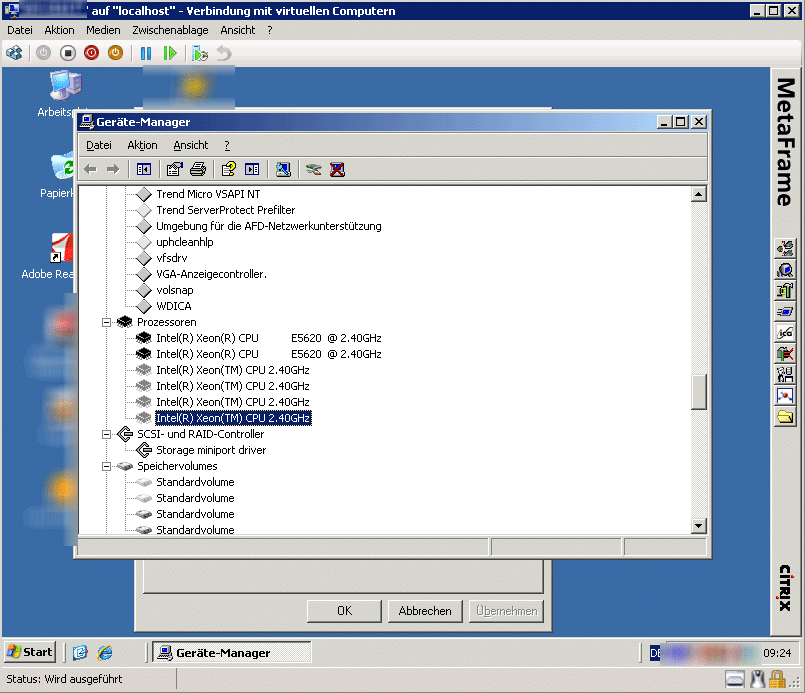Open help via the question-mark toolbar icon
This screenshot has height=693, width=805.
[x=228, y=169]
